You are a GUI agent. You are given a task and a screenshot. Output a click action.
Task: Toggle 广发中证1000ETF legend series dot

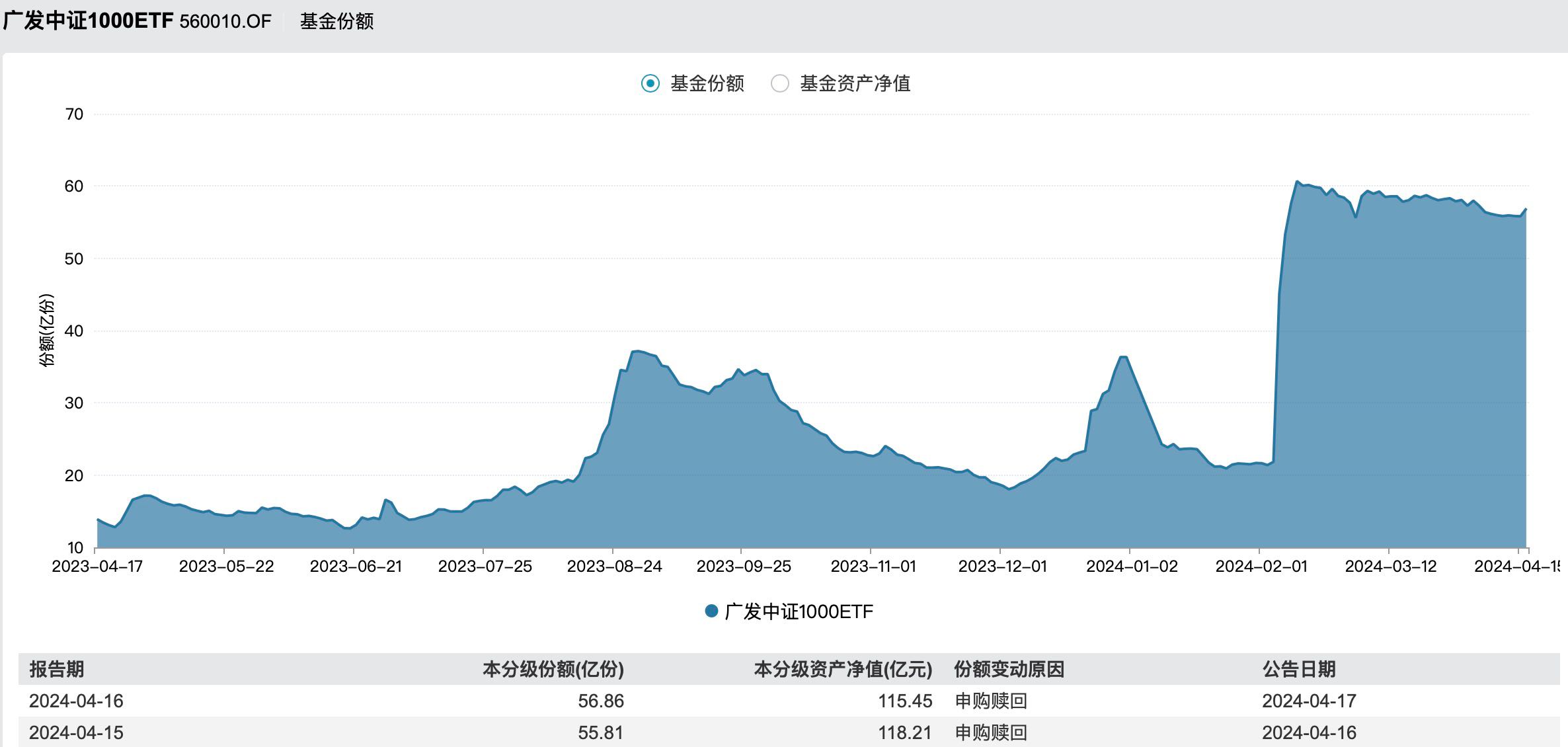tap(711, 611)
